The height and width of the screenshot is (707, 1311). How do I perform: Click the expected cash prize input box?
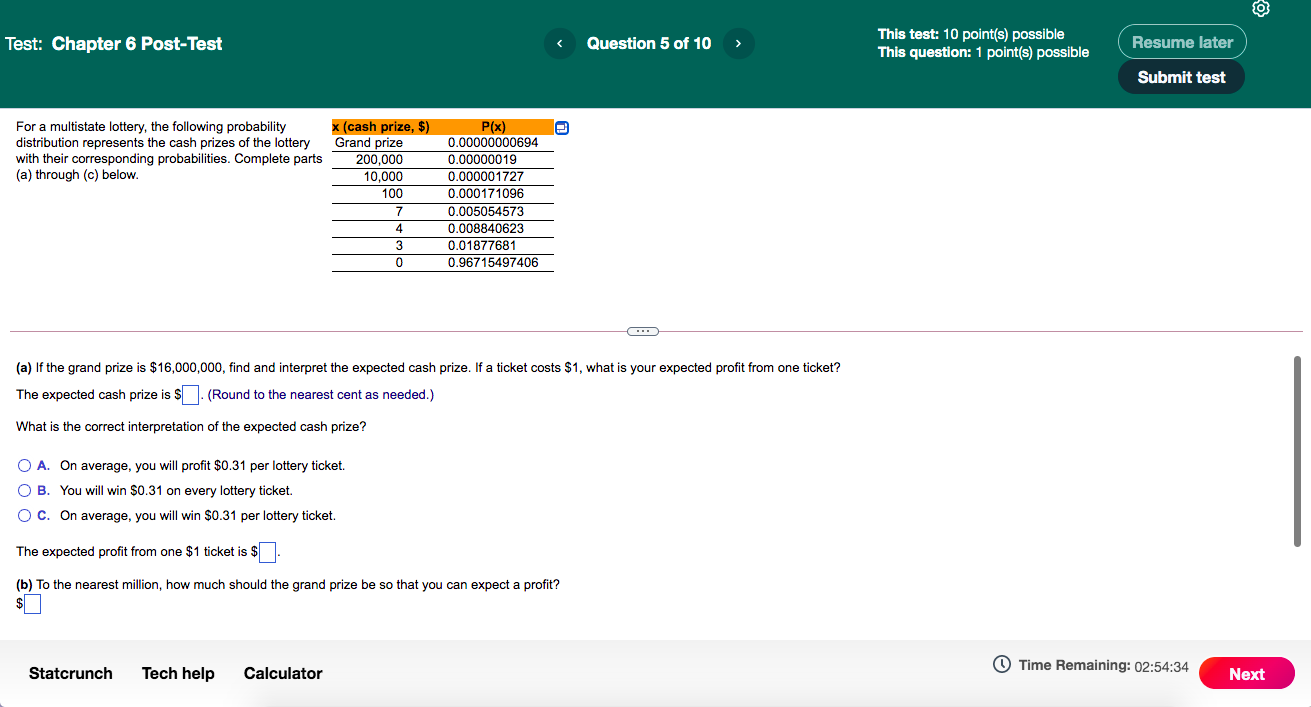pyautogui.click(x=189, y=395)
